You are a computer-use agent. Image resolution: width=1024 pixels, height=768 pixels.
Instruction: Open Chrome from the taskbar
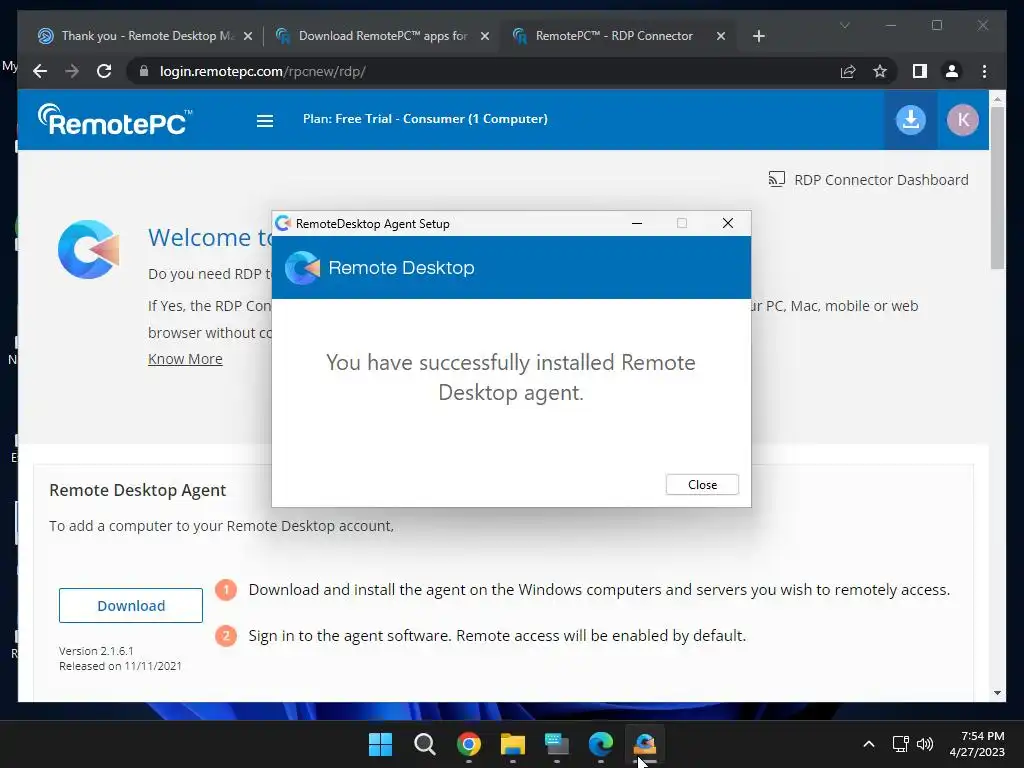pos(468,743)
